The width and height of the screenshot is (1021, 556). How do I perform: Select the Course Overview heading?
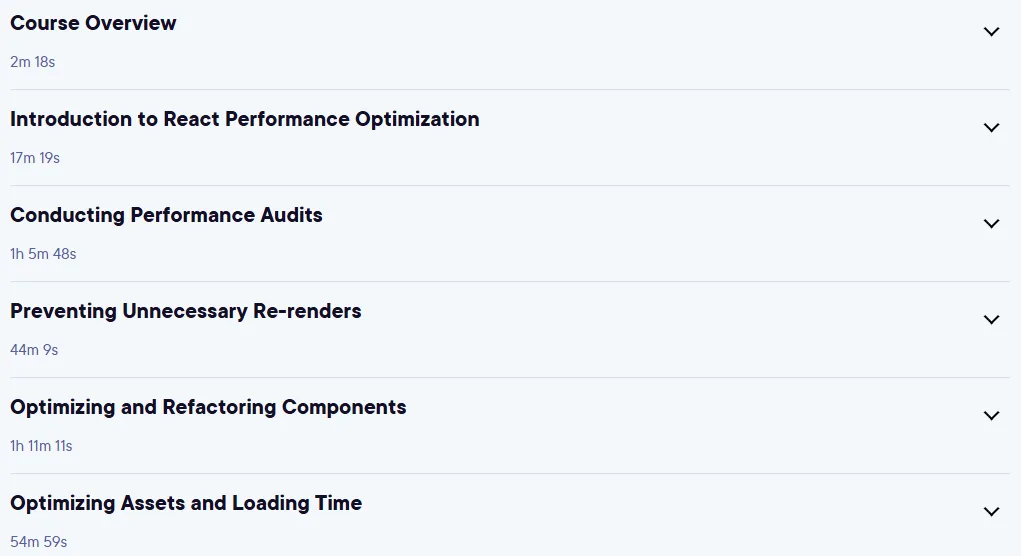point(93,23)
